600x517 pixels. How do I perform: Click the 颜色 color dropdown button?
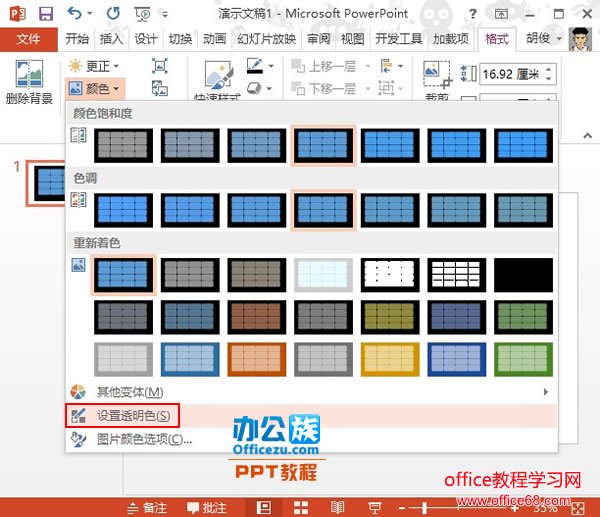pos(95,88)
